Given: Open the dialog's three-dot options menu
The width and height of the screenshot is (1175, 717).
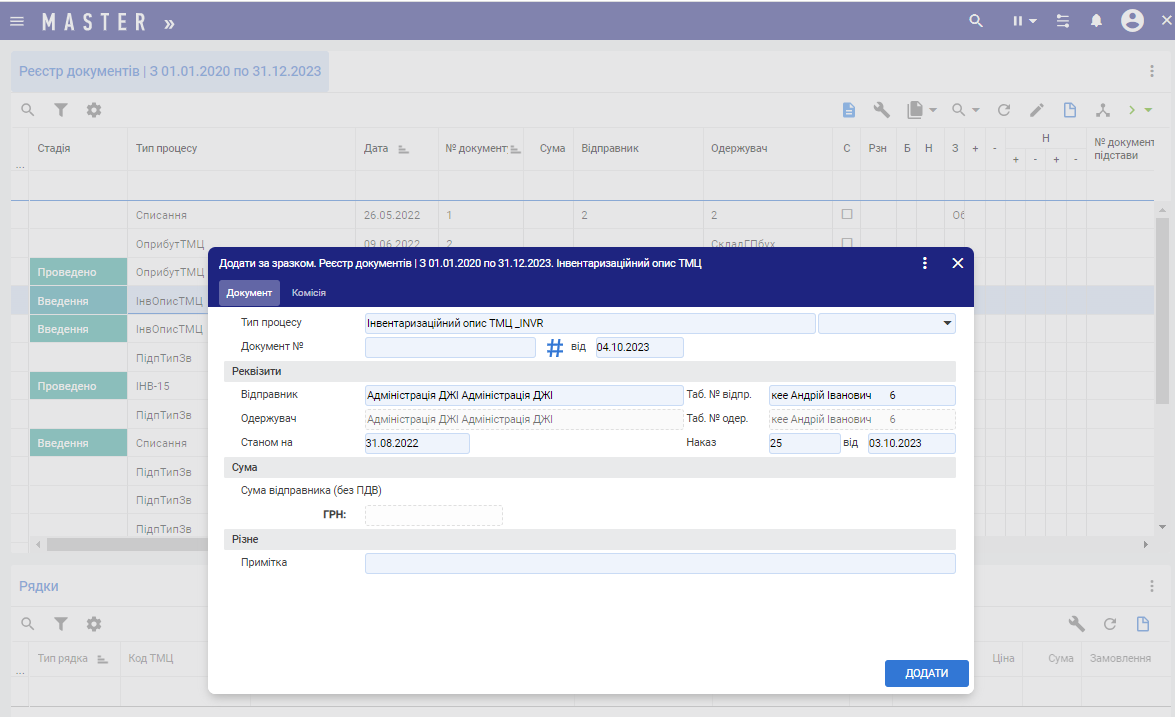Looking at the screenshot, I should click(924, 263).
